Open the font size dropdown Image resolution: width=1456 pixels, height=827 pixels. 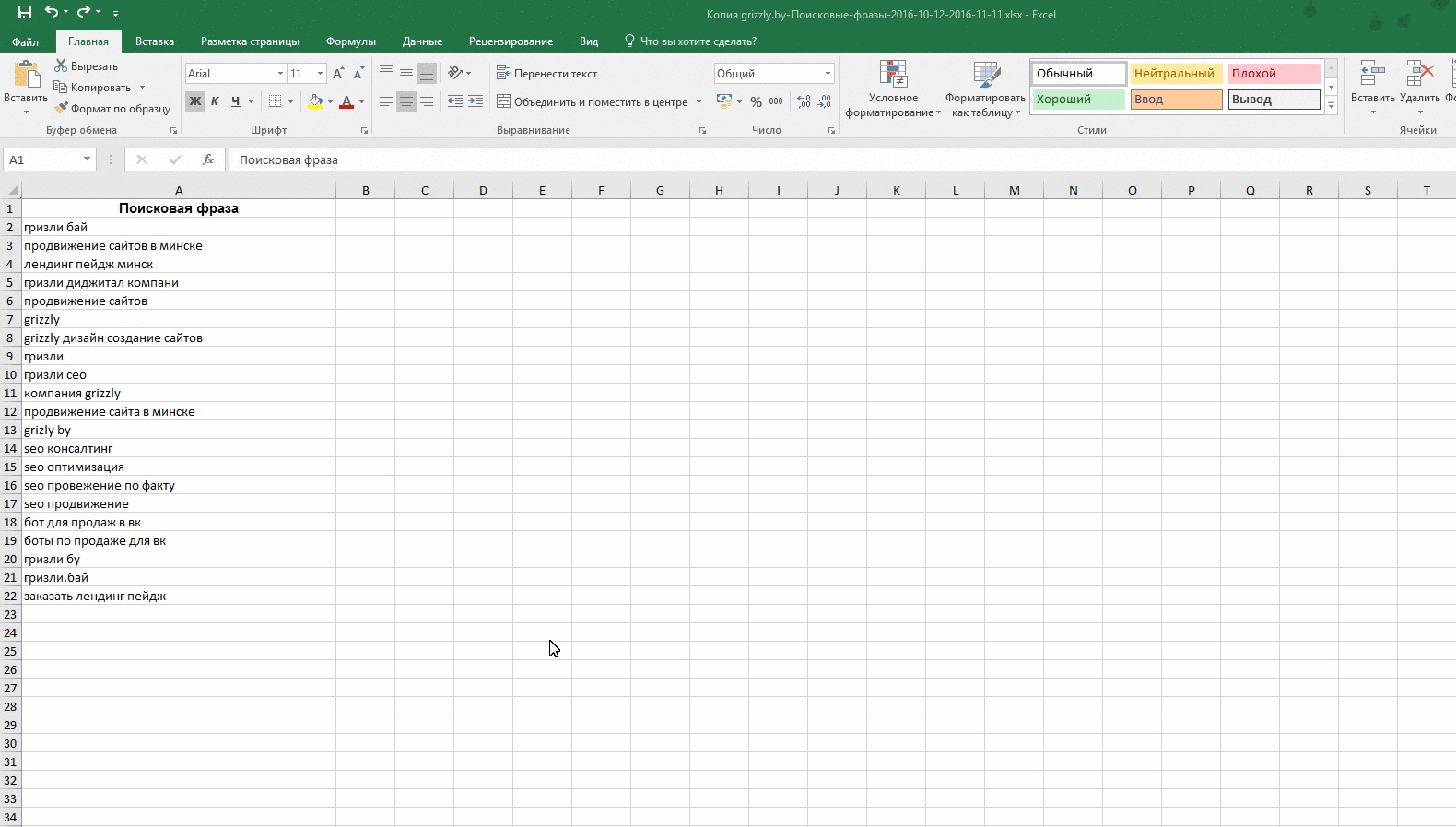coord(320,73)
